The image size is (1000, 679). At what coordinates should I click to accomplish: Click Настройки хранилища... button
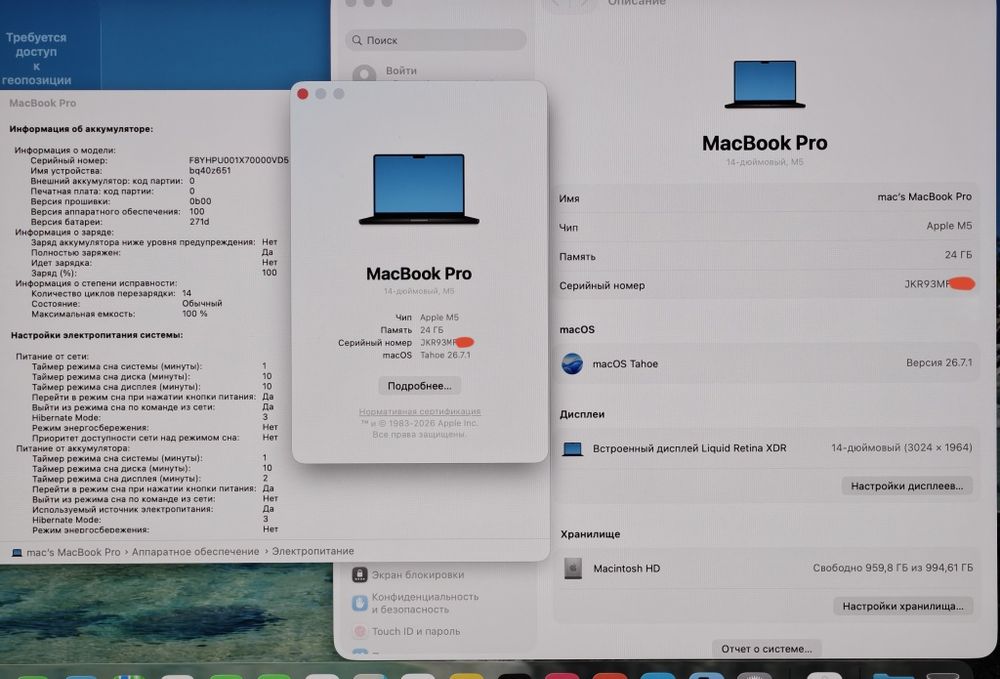(x=902, y=606)
